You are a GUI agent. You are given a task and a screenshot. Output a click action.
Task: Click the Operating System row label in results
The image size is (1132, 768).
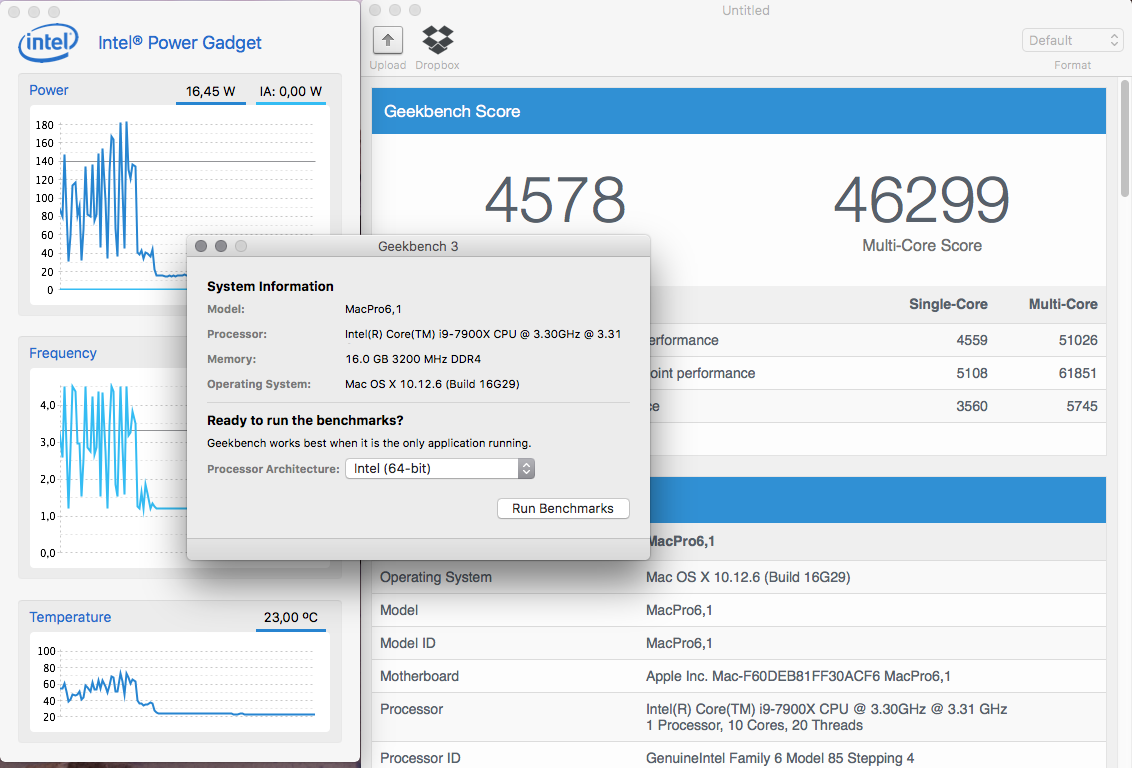436,577
